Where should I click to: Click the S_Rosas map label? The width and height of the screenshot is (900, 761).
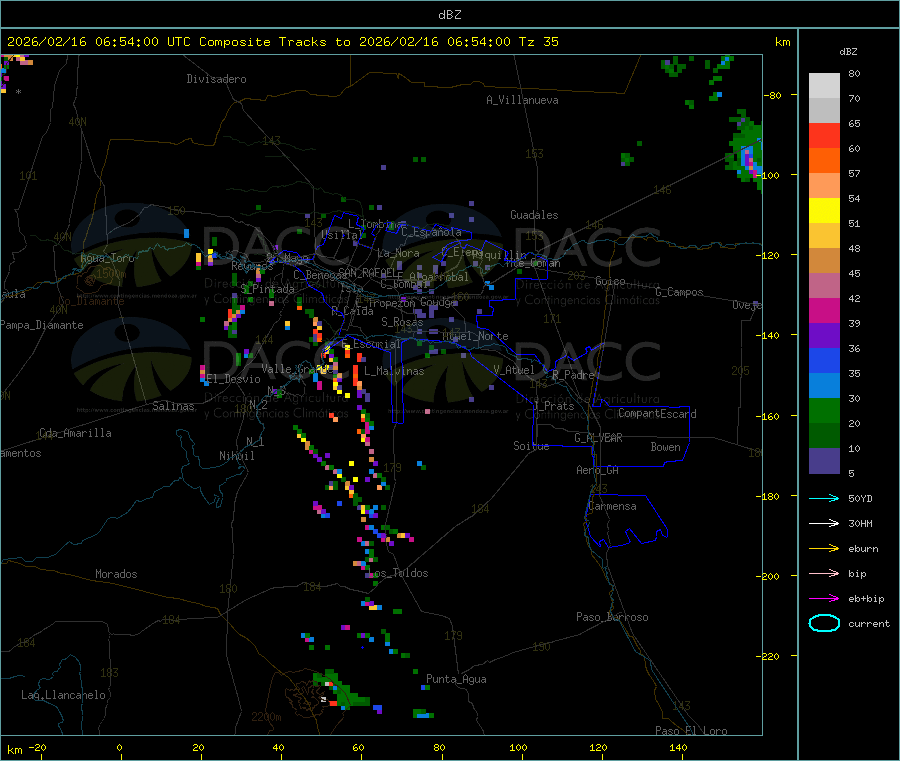coord(402,322)
